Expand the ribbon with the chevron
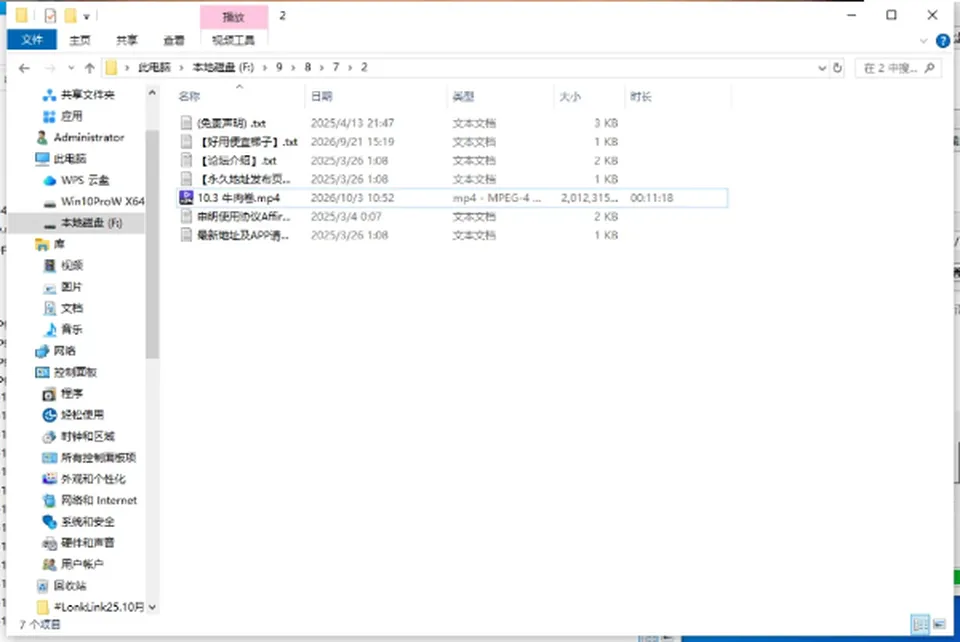Viewport: 960px width, 642px height. tap(923, 41)
